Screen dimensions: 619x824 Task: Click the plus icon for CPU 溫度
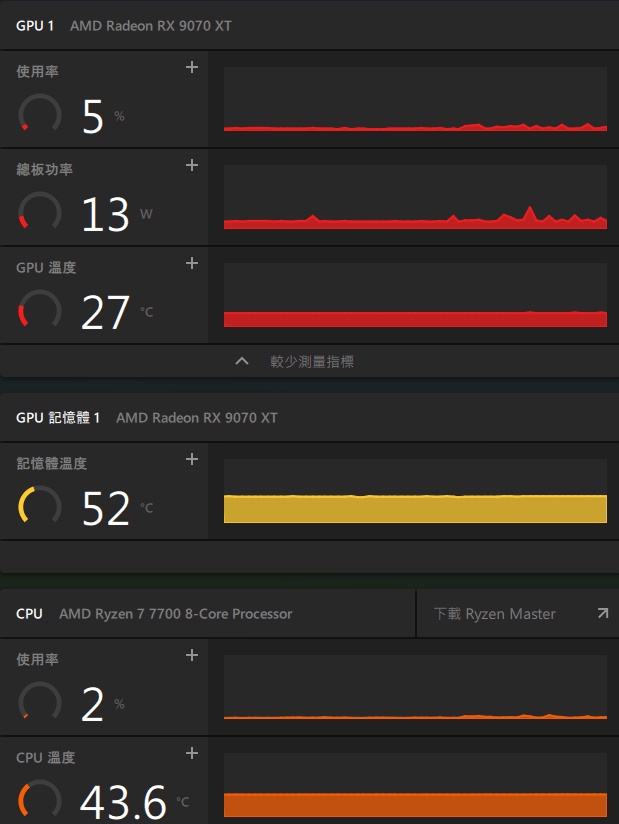coord(192,754)
